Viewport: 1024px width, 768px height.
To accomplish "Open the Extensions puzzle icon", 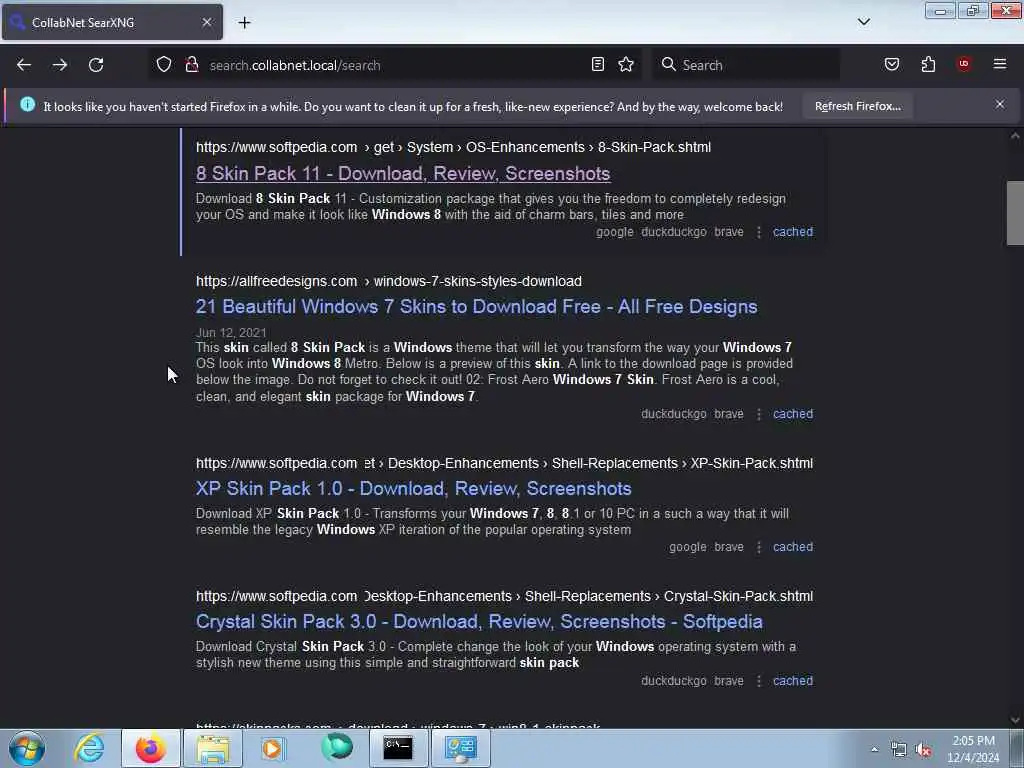I will point(929,64).
